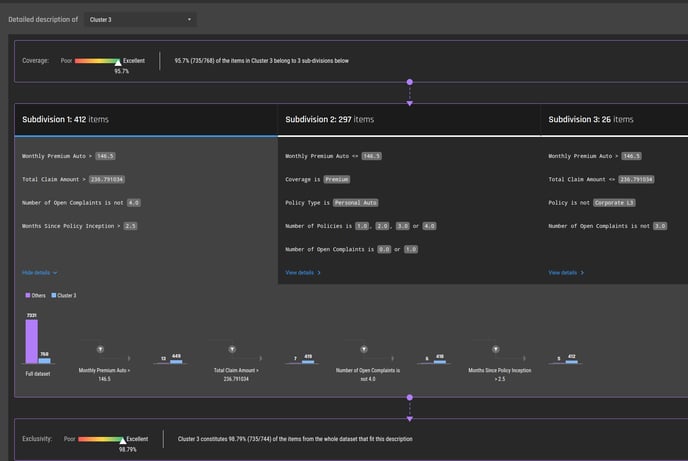The image size is (688, 461).
Task: Click the 146.5 value chip in Subdivision 3
Action: pos(631,156)
